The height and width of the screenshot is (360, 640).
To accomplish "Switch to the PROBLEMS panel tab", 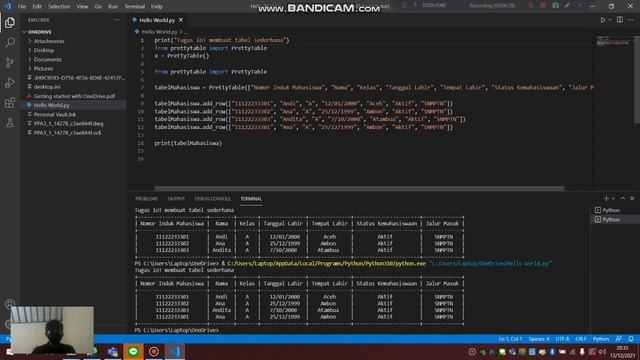I will pyautogui.click(x=147, y=199).
